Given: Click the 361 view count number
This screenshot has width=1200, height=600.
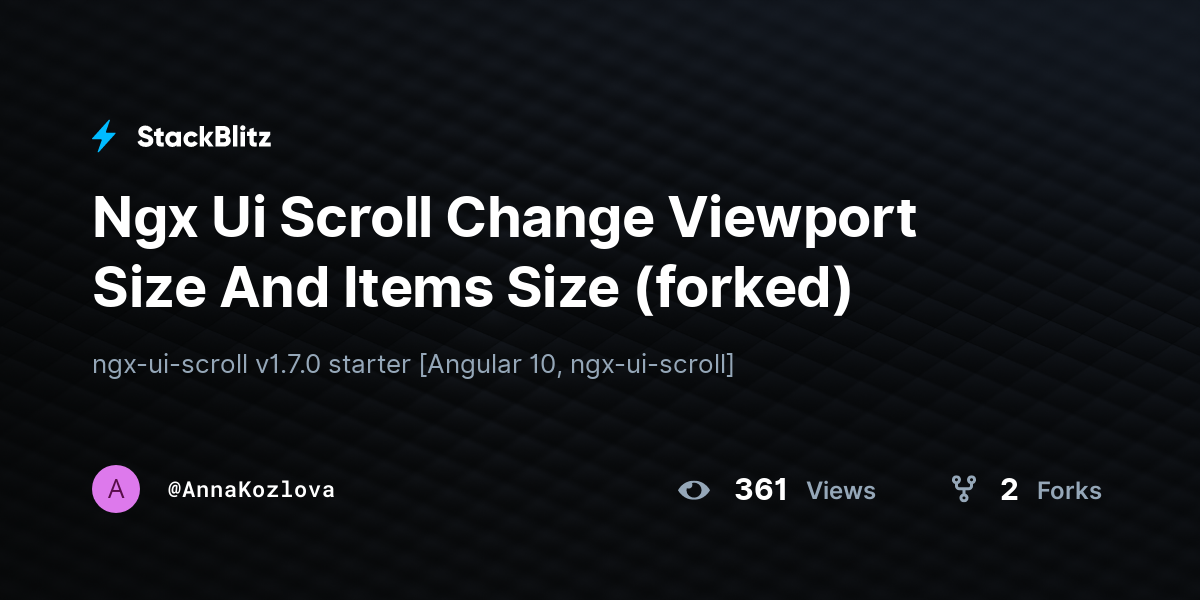Looking at the screenshot, I should (761, 490).
